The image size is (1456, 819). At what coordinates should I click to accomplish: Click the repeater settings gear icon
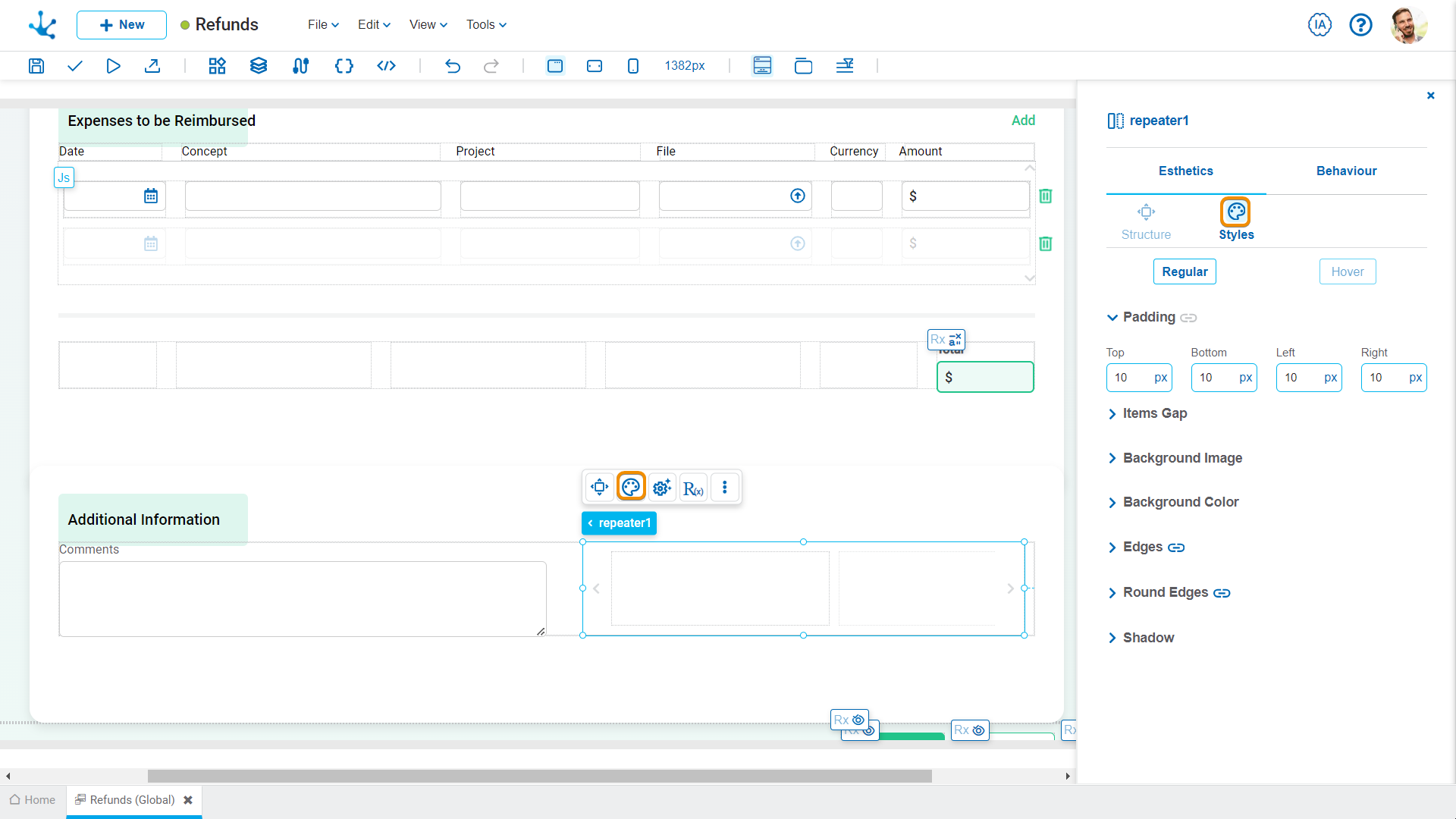[662, 487]
